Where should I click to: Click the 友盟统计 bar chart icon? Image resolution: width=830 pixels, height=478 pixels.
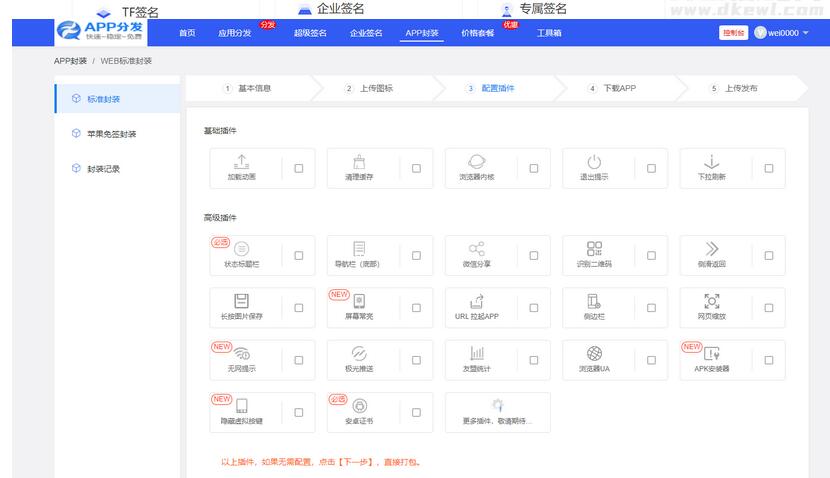pos(477,353)
